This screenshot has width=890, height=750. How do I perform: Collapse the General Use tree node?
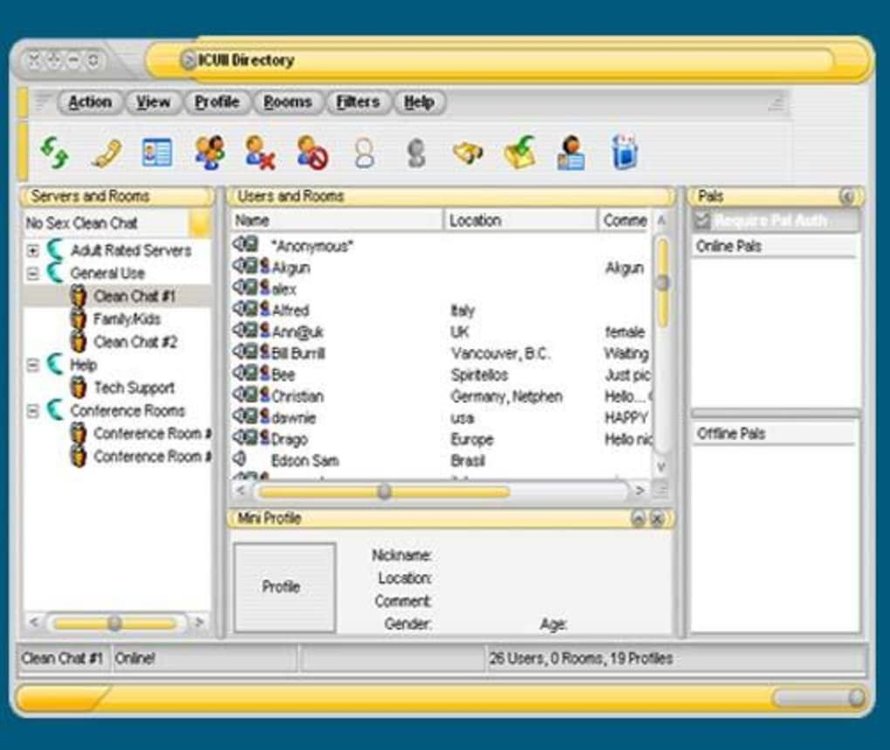coord(33,274)
